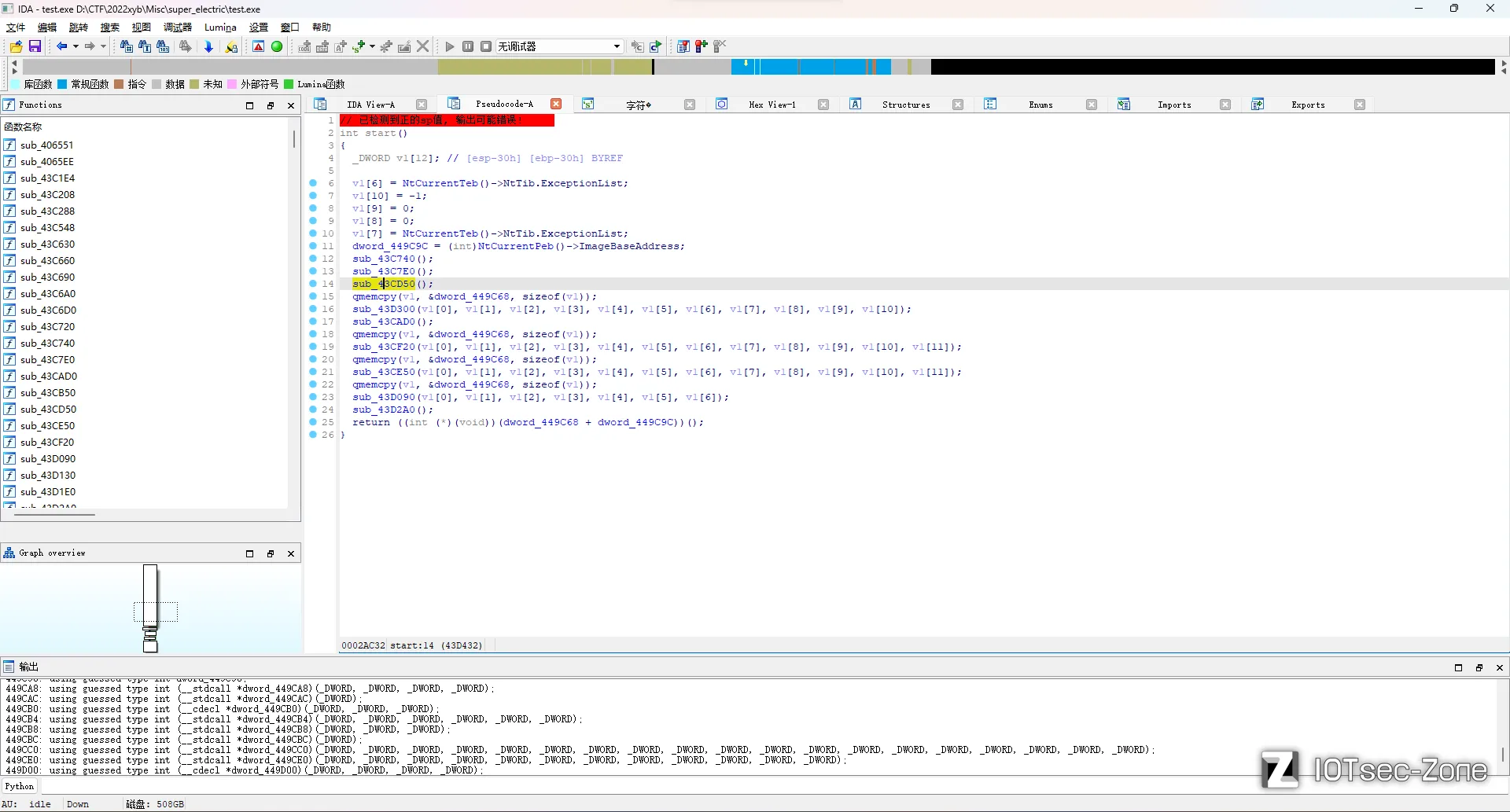Toggle breakpoint dot on line 14
Image resolution: width=1510 pixels, height=812 pixels.
313,284
